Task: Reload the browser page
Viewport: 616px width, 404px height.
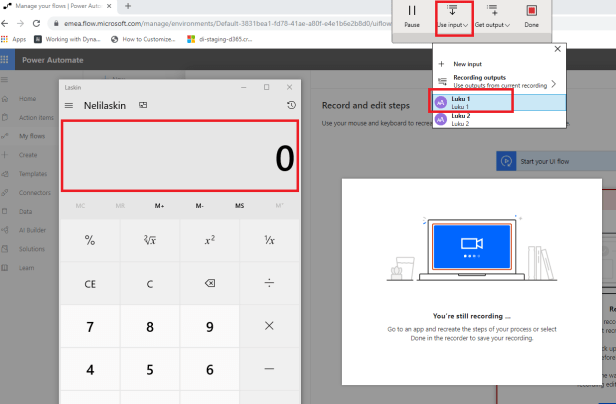Action: coord(37,23)
